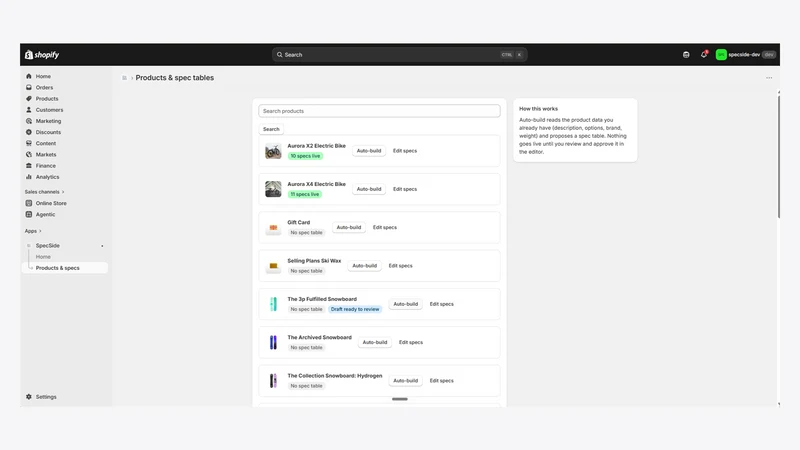
Task: Click the magnifier icon in top search
Action: click(280, 55)
